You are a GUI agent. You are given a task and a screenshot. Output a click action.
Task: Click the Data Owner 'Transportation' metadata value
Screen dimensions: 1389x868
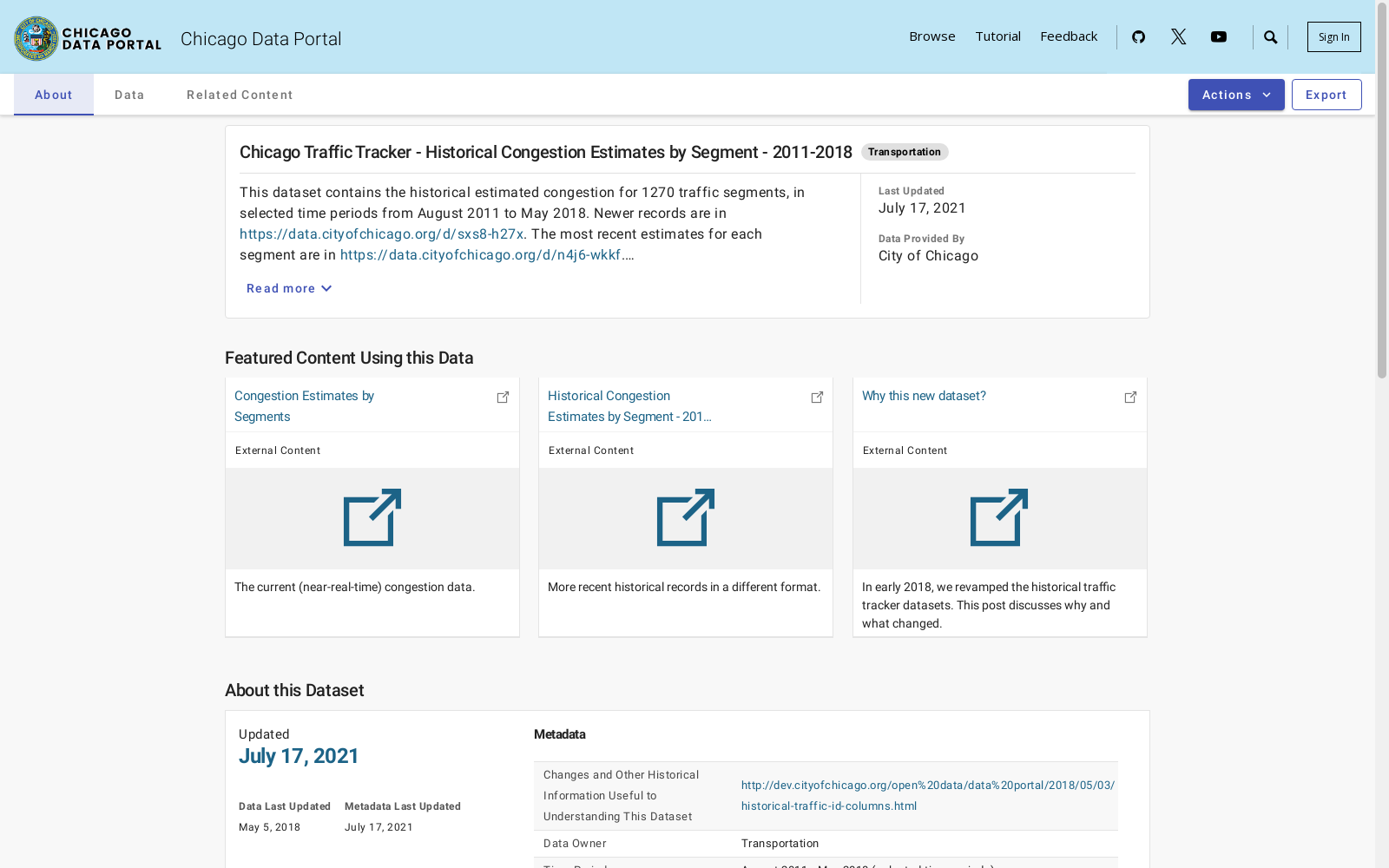(780, 844)
